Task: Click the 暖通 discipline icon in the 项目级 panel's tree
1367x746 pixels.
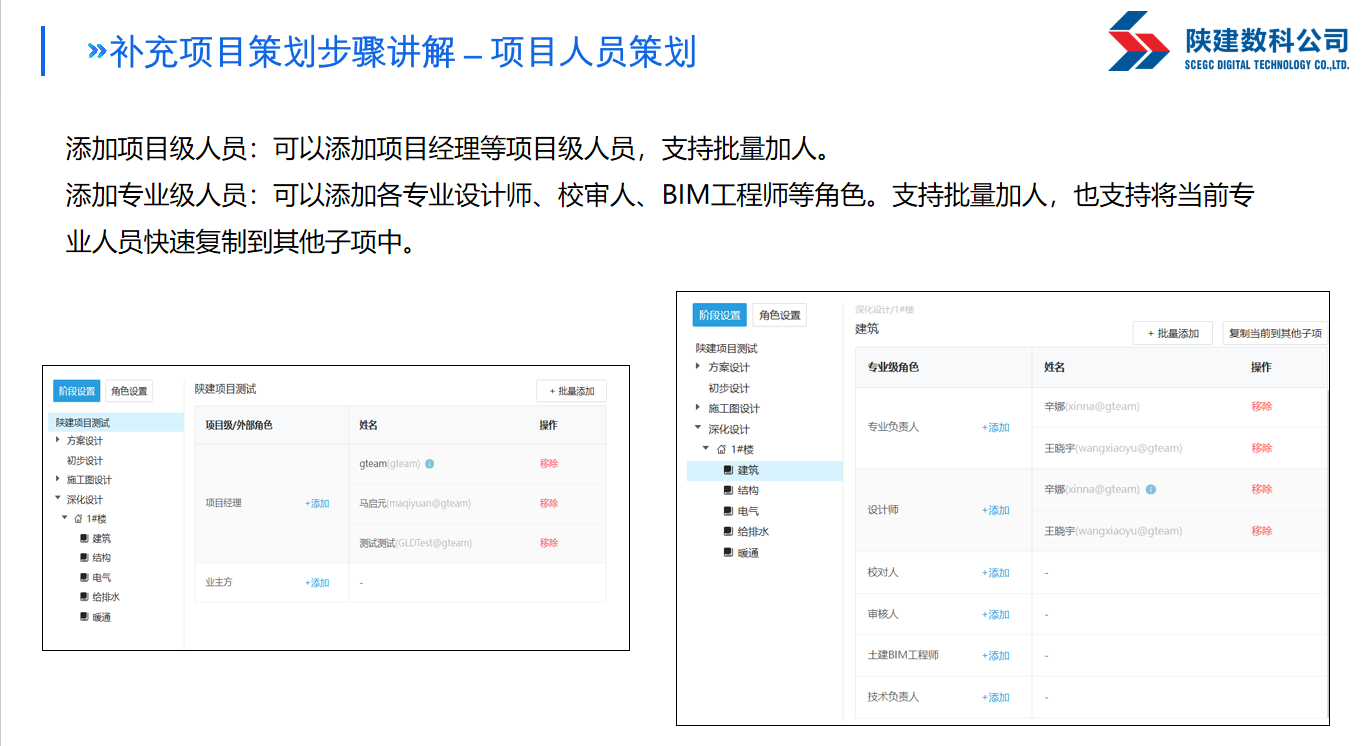Action: 84,617
